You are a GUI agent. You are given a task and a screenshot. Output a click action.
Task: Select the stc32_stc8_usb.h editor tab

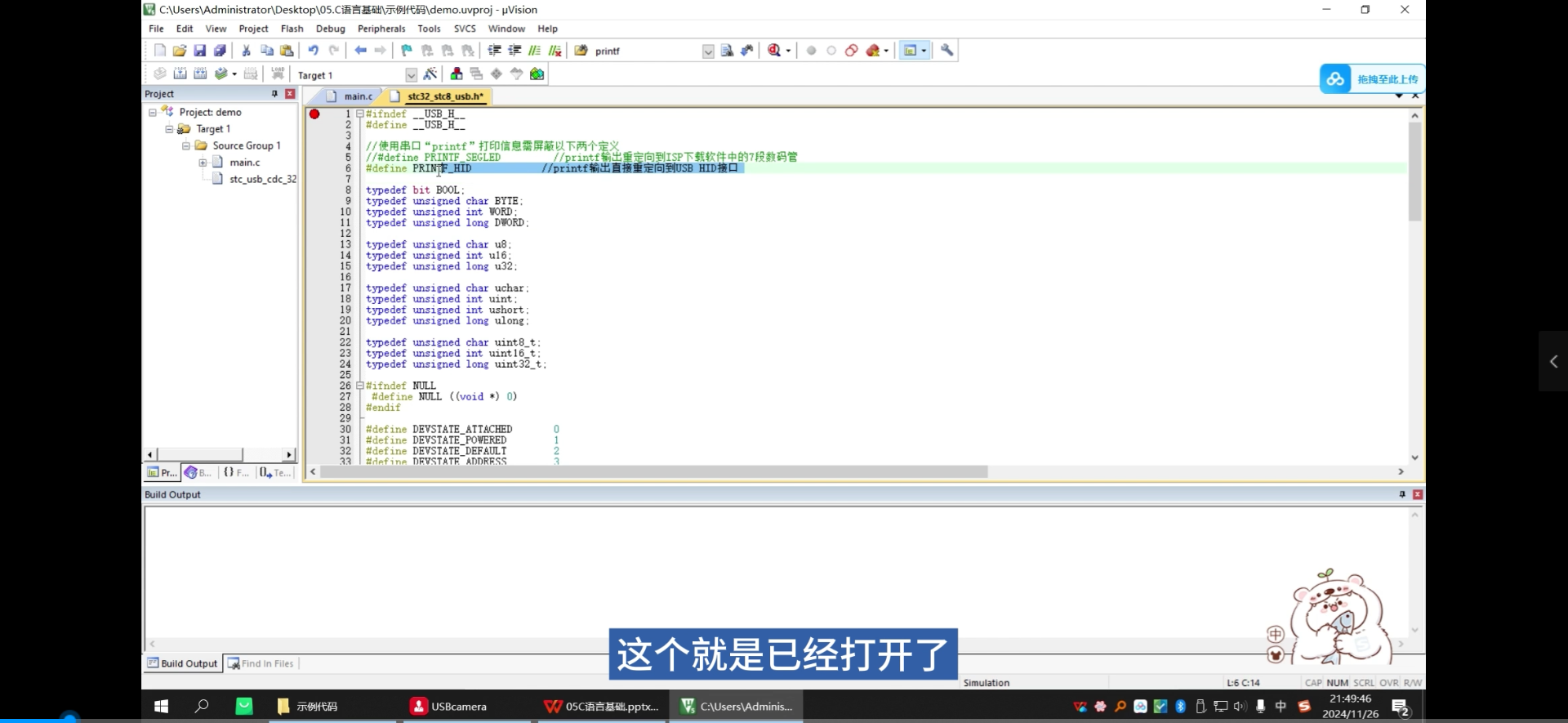pyautogui.click(x=438, y=96)
